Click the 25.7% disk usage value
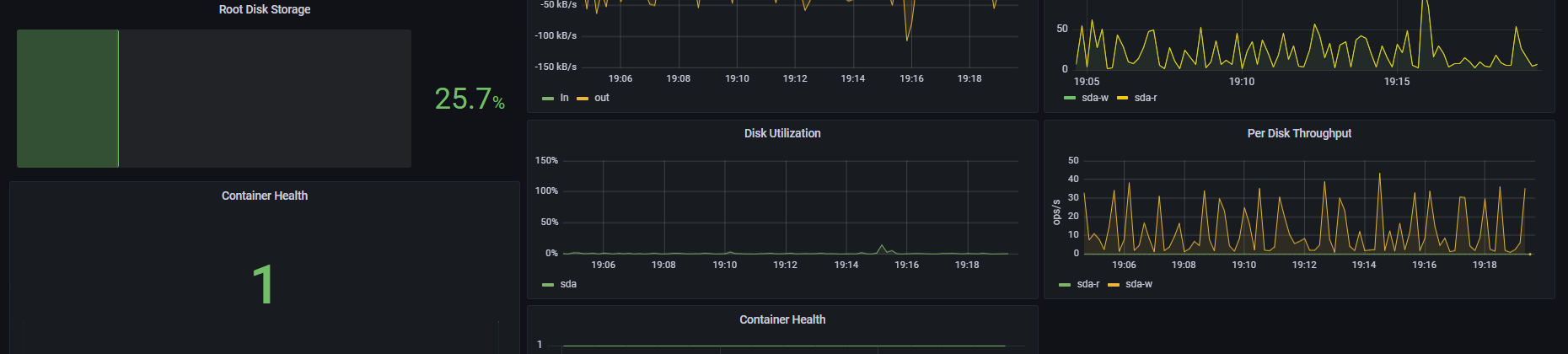The width and height of the screenshot is (1568, 354). click(469, 99)
